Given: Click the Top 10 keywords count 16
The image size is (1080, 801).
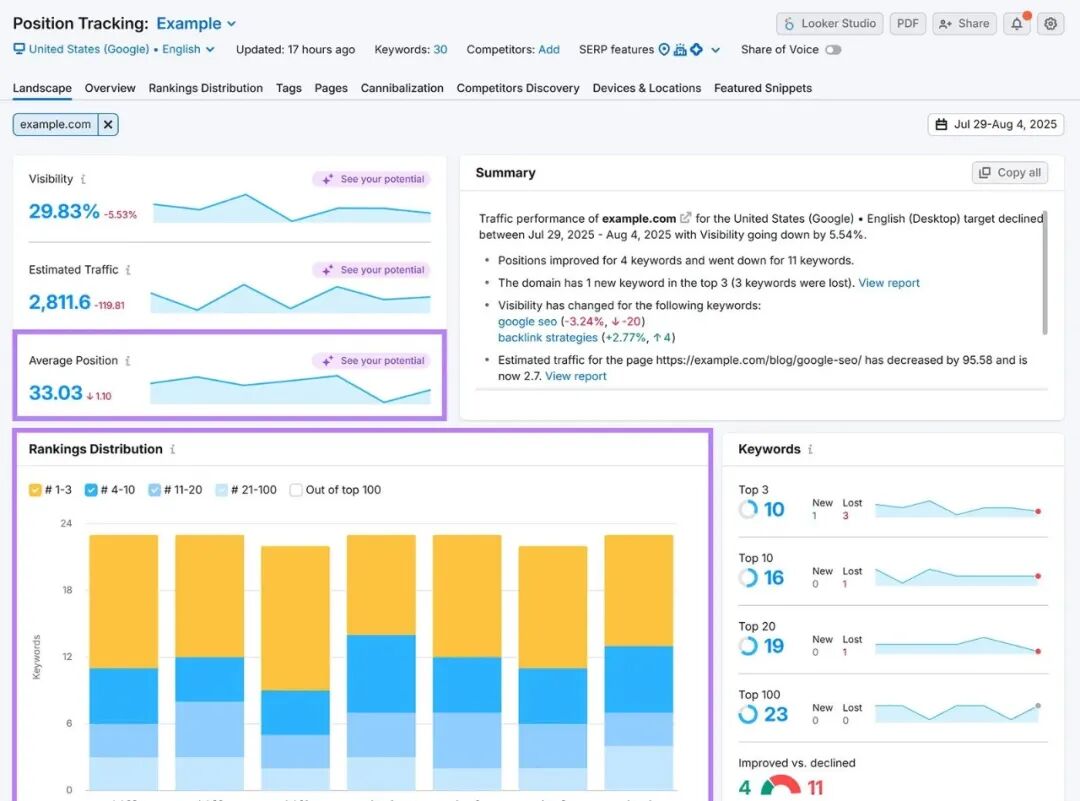Looking at the screenshot, I should 773,578.
